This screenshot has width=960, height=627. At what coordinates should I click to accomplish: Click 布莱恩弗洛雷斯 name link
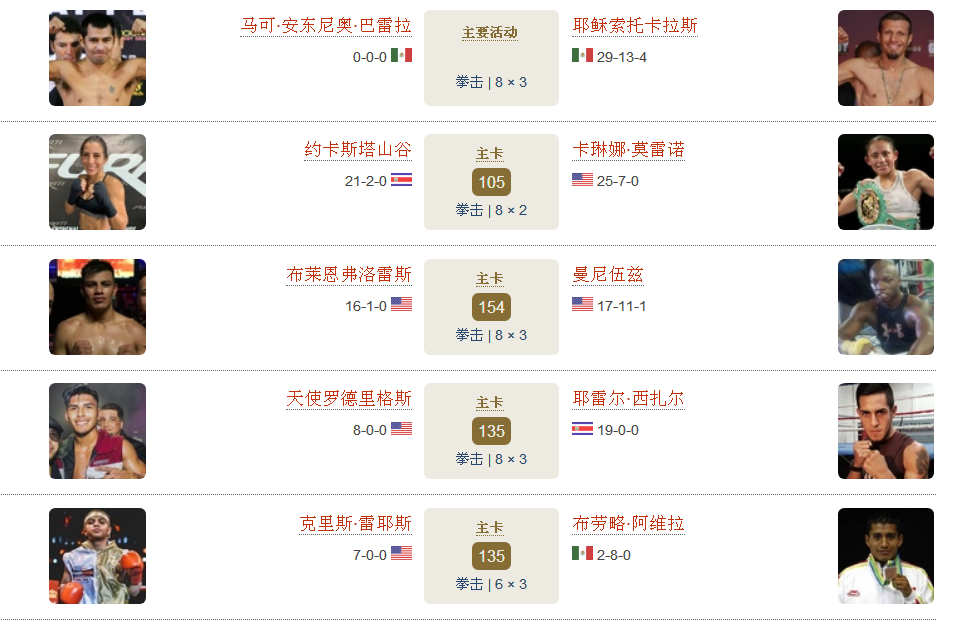coord(349,275)
